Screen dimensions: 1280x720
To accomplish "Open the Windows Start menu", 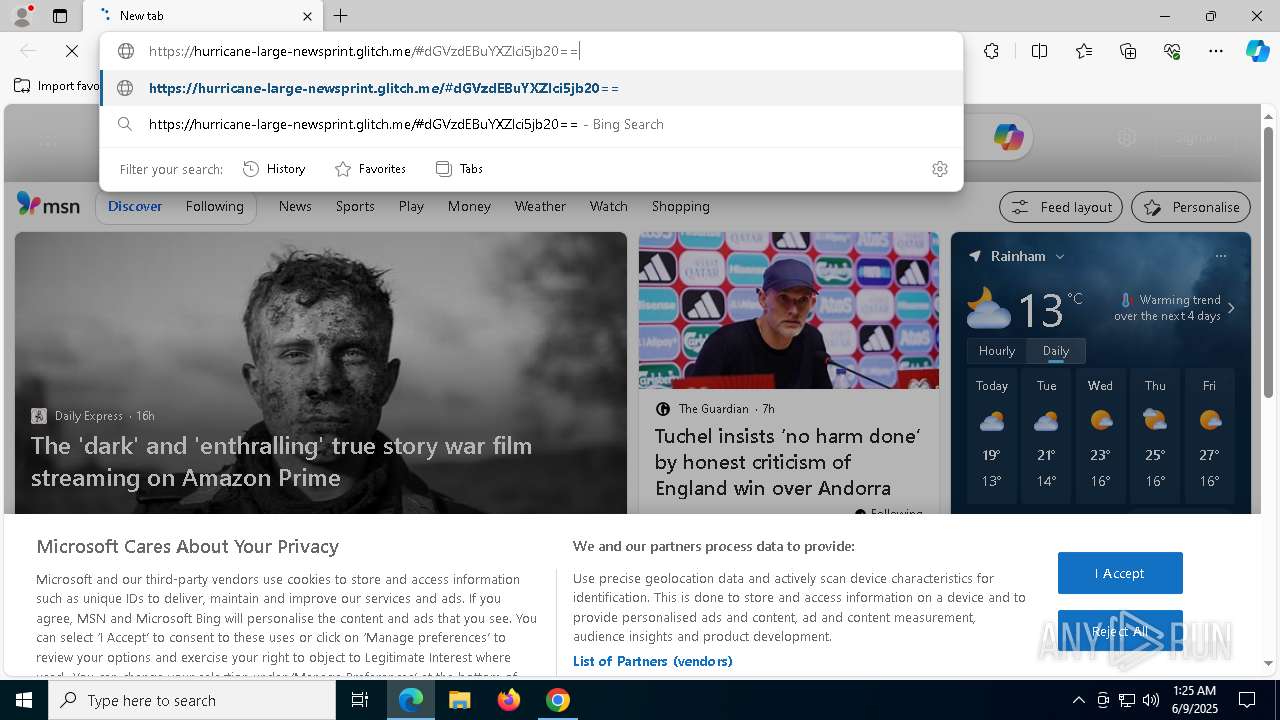I will pyautogui.click(x=24, y=700).
